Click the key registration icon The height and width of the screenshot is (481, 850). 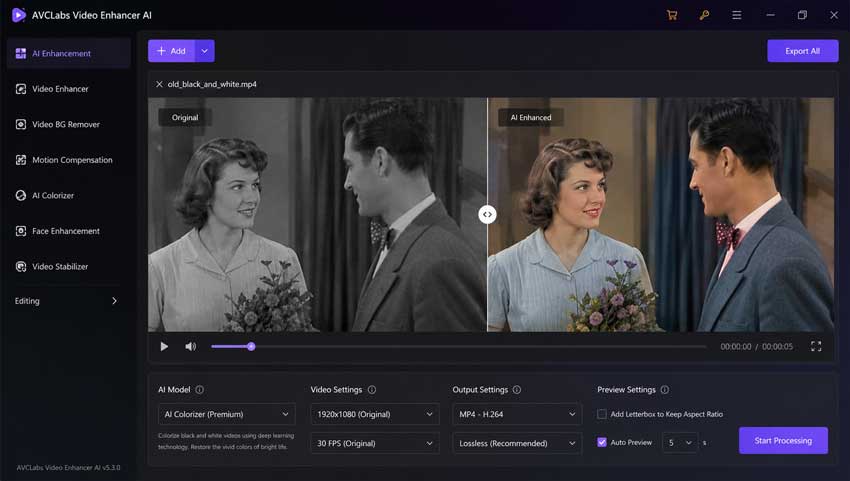click(704, 15)
